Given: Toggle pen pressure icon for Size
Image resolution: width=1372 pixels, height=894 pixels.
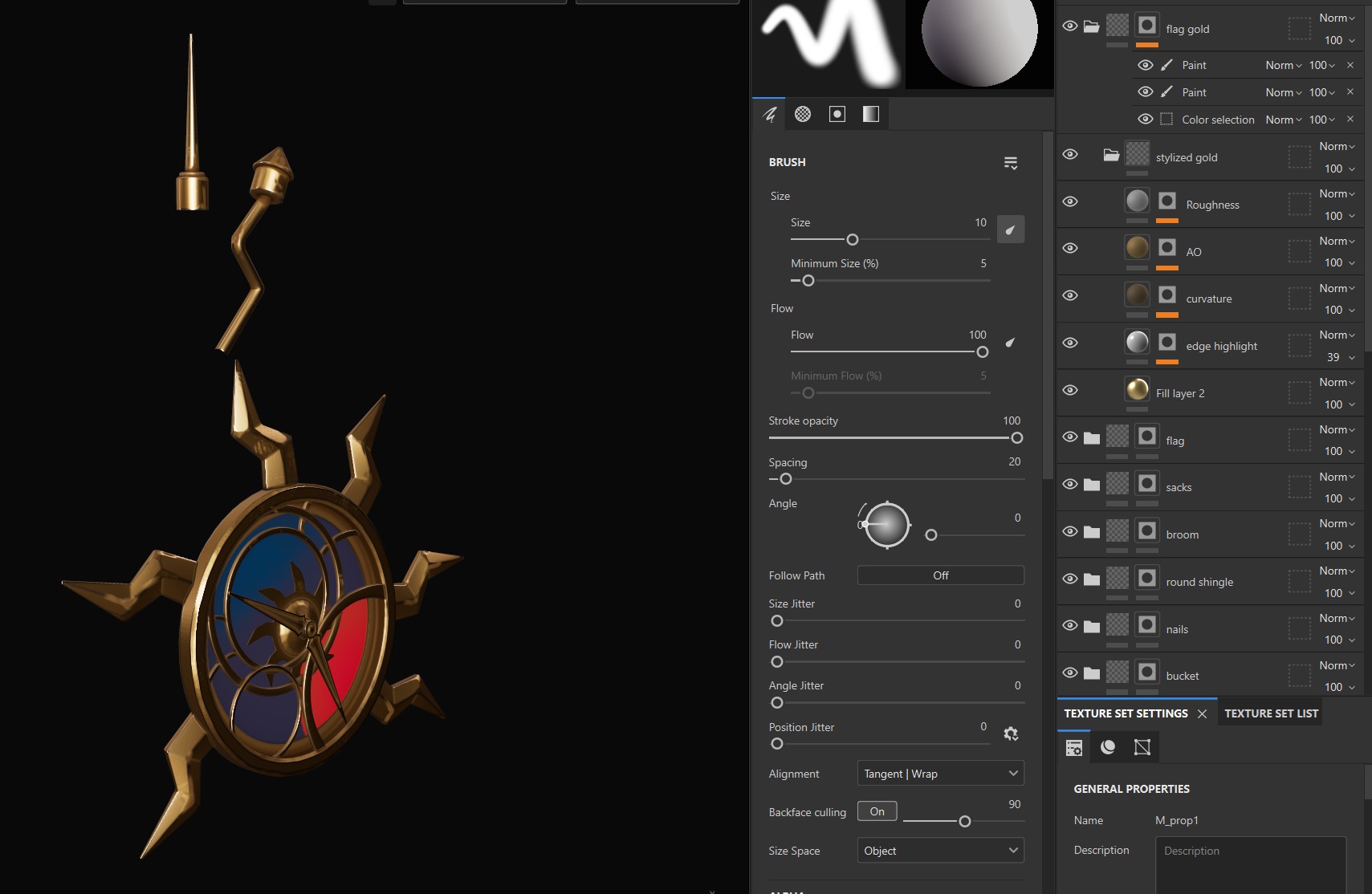Looking at the screenshot, I should tap(1011, 230).
